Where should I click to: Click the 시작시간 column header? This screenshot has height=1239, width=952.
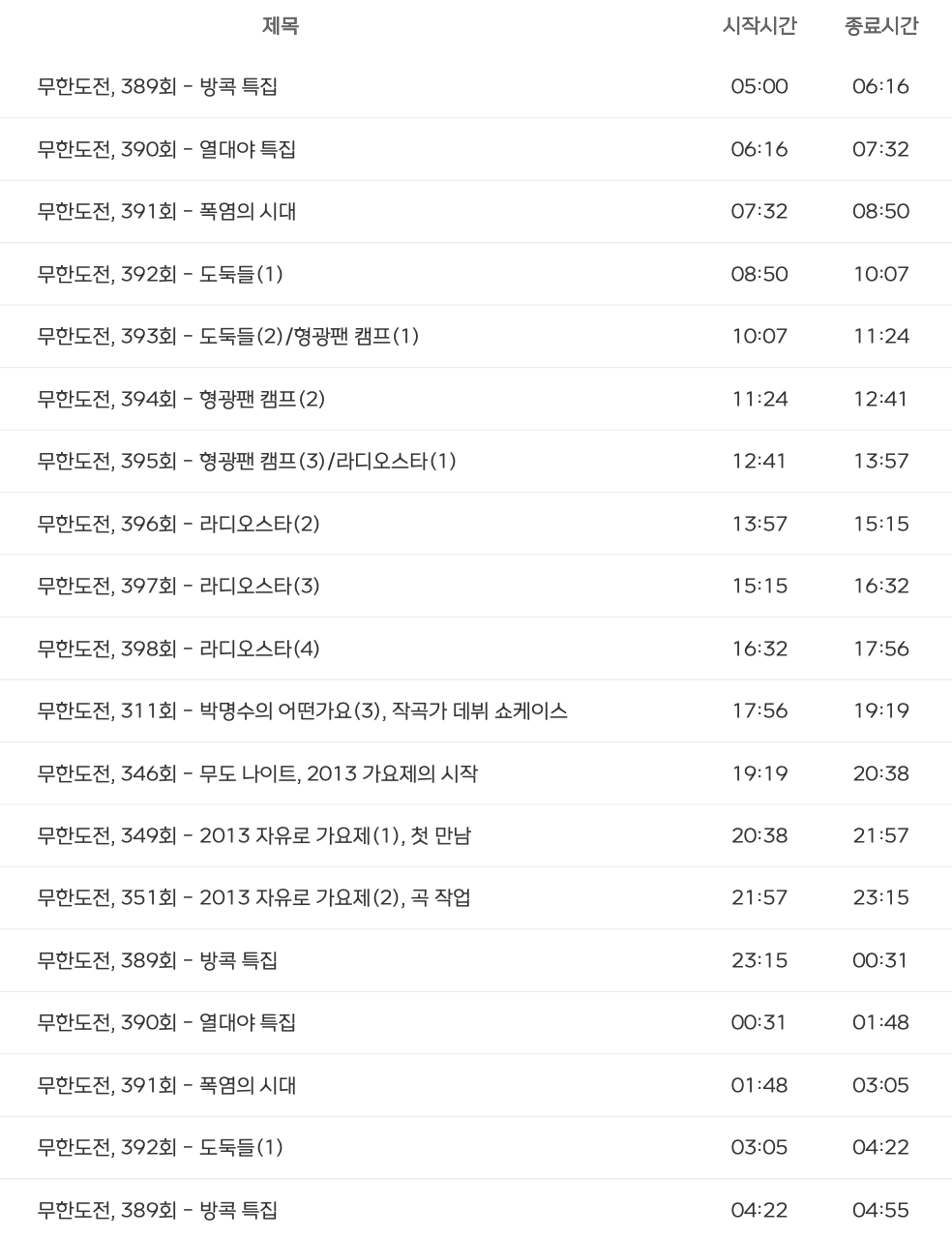pyautogui.click(x=759, y=26)
